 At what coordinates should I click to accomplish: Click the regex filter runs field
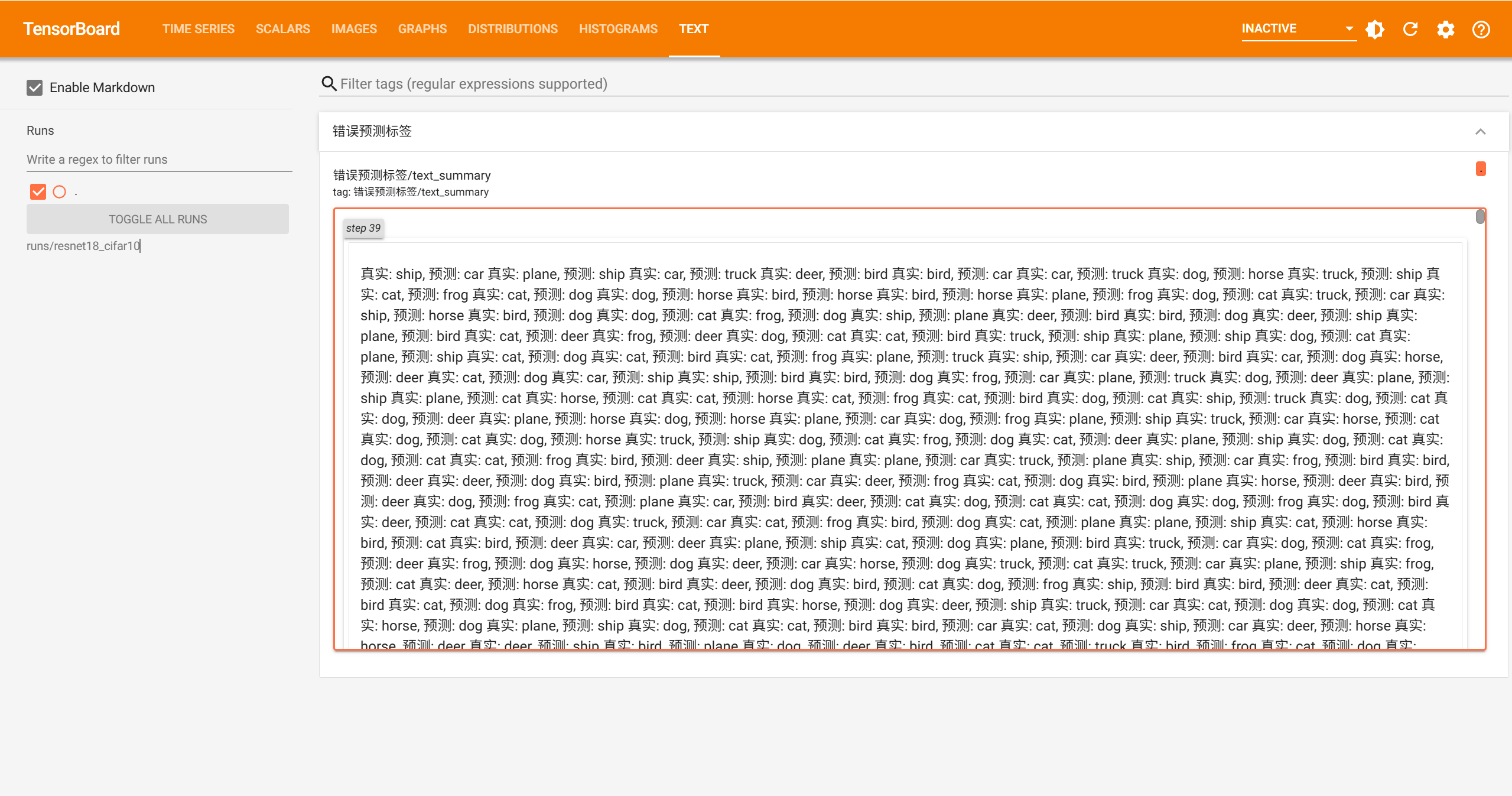(158, 160)
